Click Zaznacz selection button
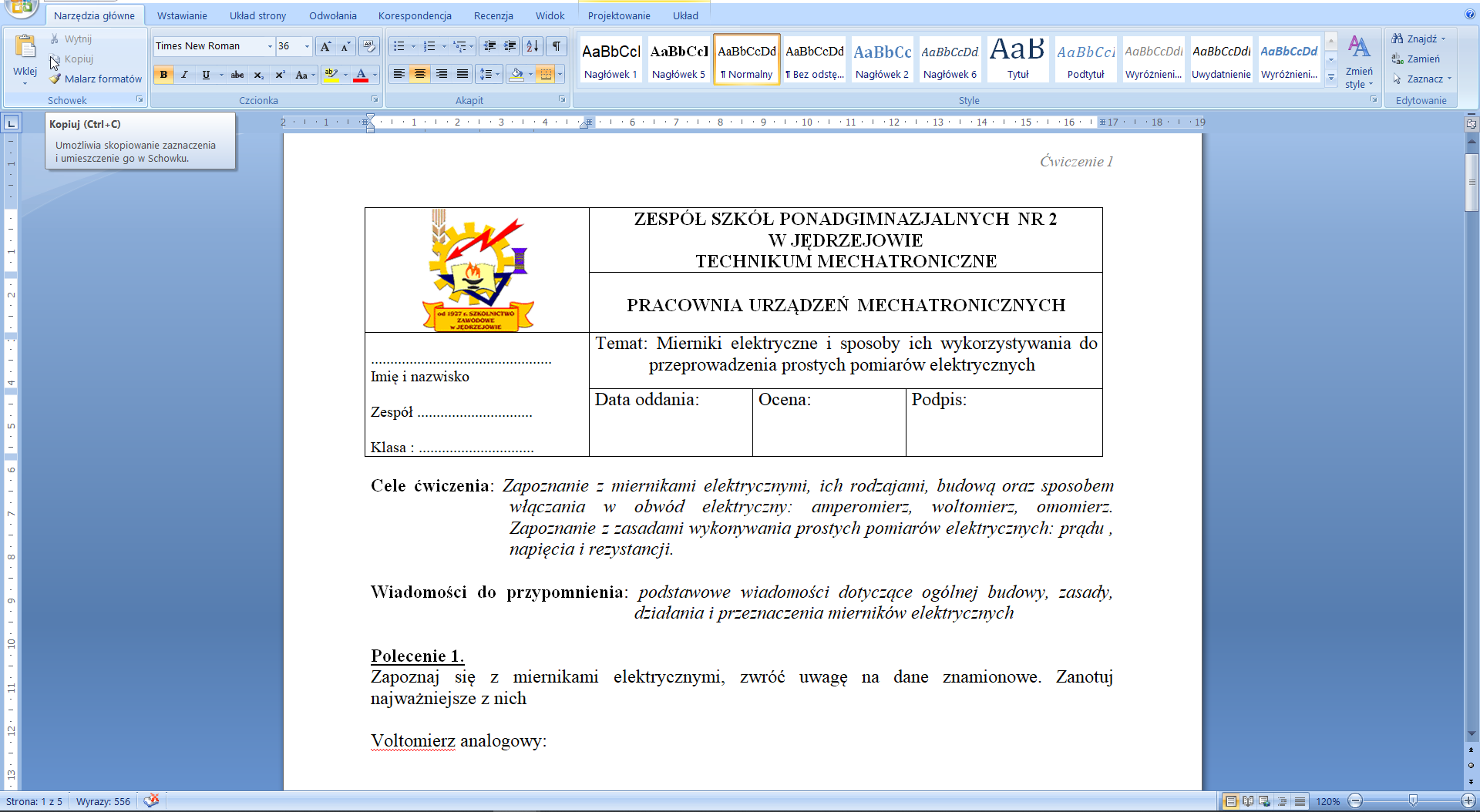The width and height of the screenshot is (1480, 812). point(1422,79)
